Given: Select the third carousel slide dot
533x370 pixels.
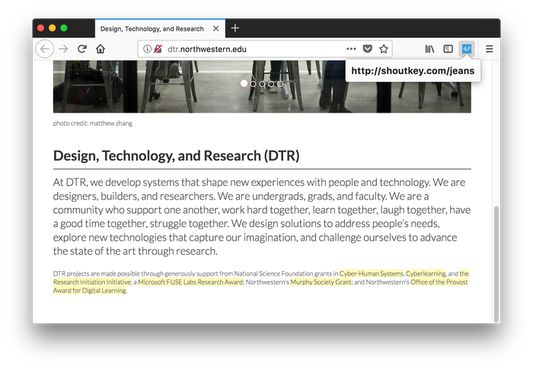Looking at the screenshot, I should (262, 84).
